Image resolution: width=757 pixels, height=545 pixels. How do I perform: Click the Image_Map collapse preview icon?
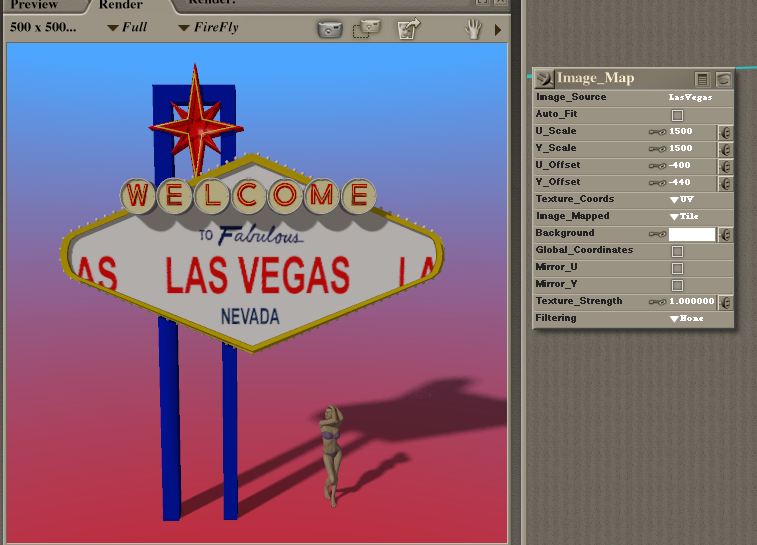pos(723,79)
